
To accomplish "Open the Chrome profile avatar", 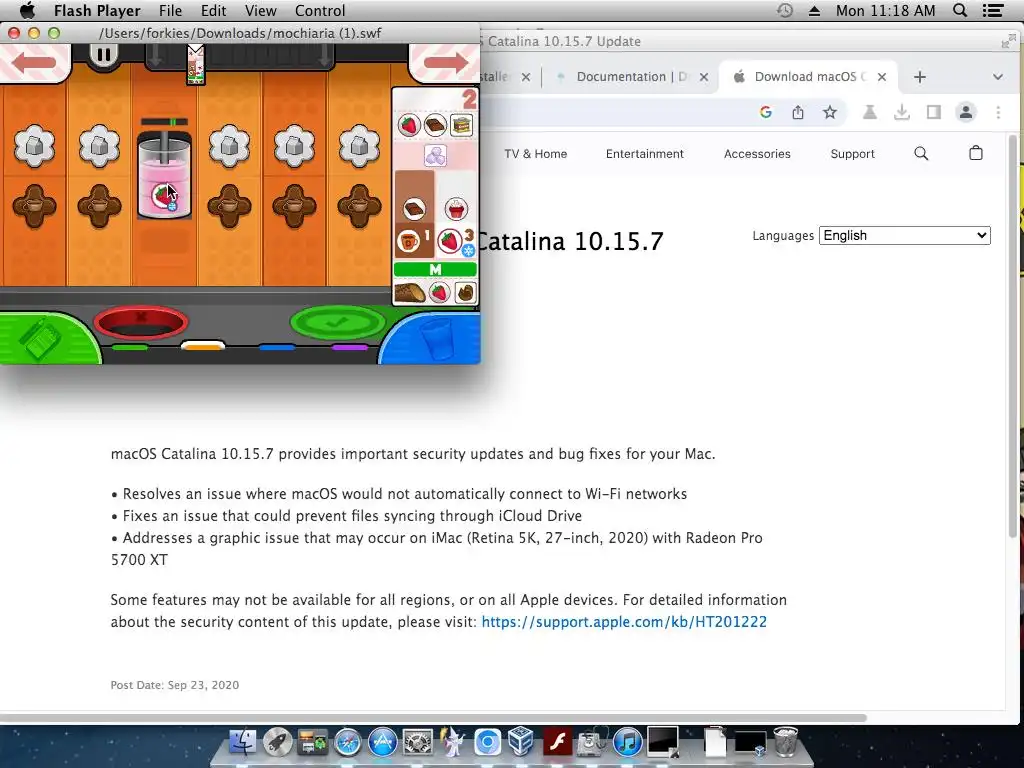I will (x=965, y=112).
